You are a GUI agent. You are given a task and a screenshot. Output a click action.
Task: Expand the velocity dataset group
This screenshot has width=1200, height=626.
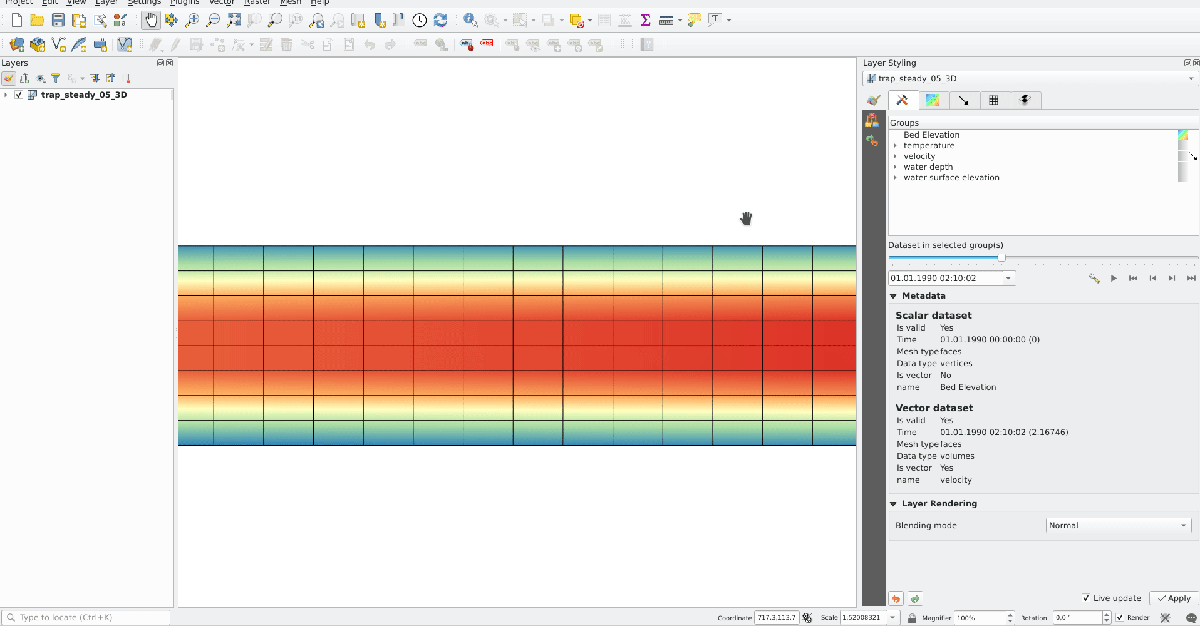tap(895, 157)
